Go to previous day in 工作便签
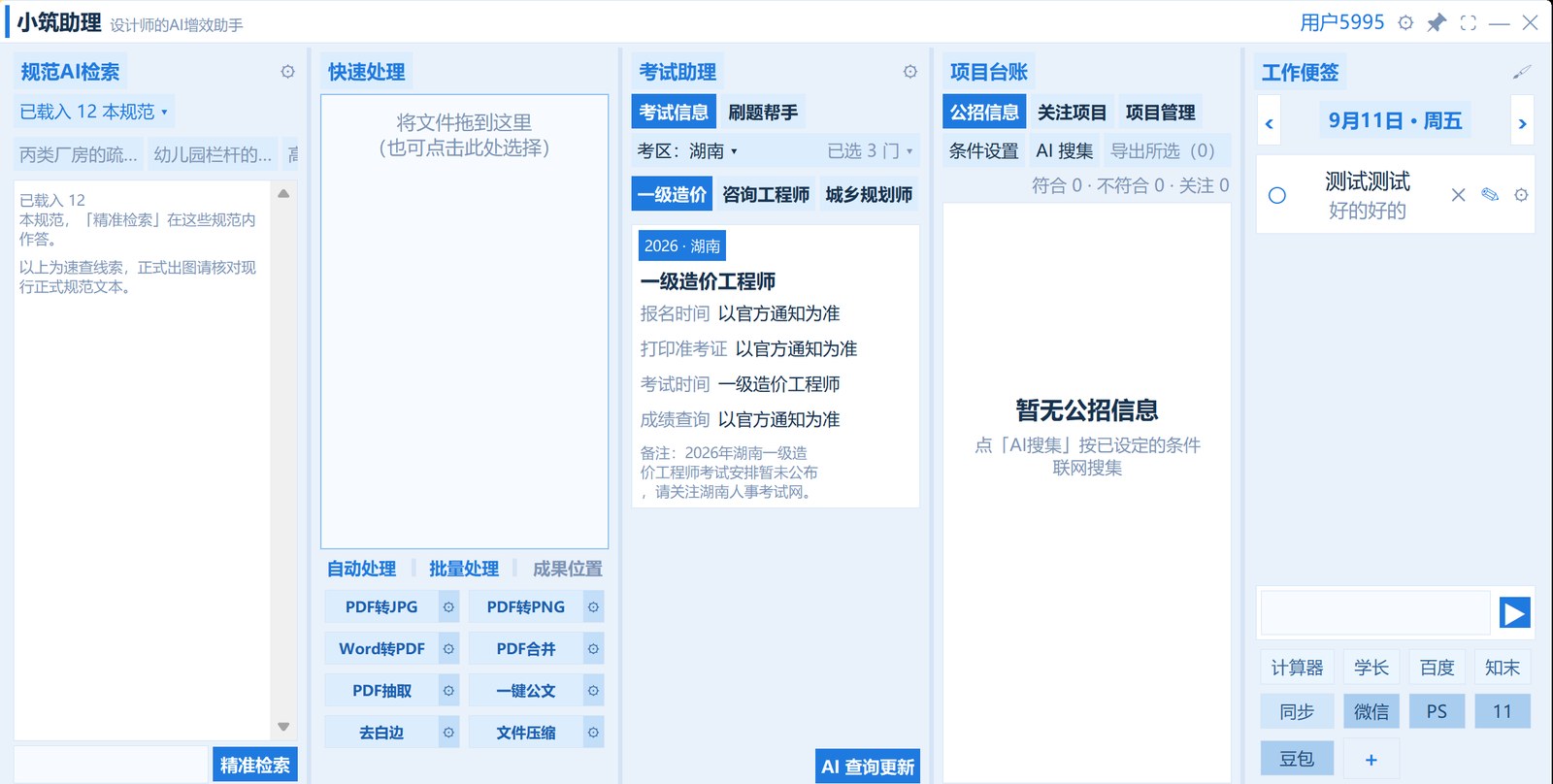This screenshot has height=784, width=1553. 1269,122
